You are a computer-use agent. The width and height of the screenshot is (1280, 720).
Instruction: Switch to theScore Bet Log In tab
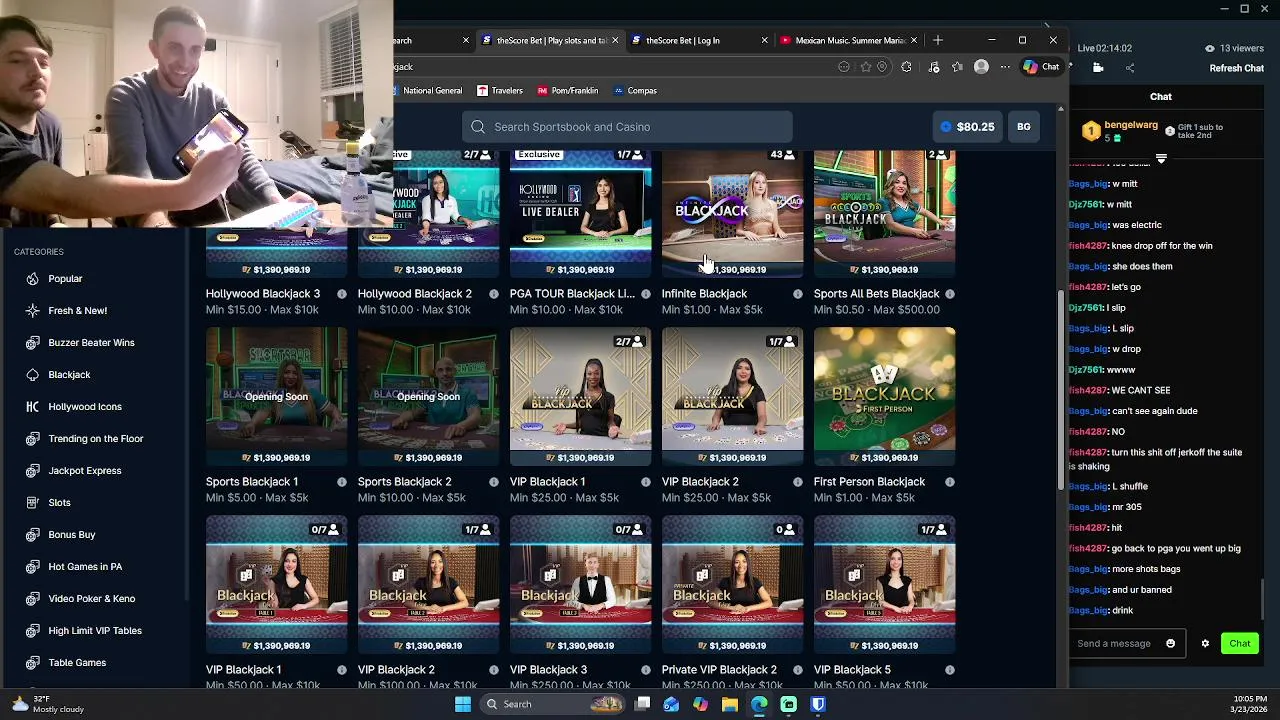697,40
